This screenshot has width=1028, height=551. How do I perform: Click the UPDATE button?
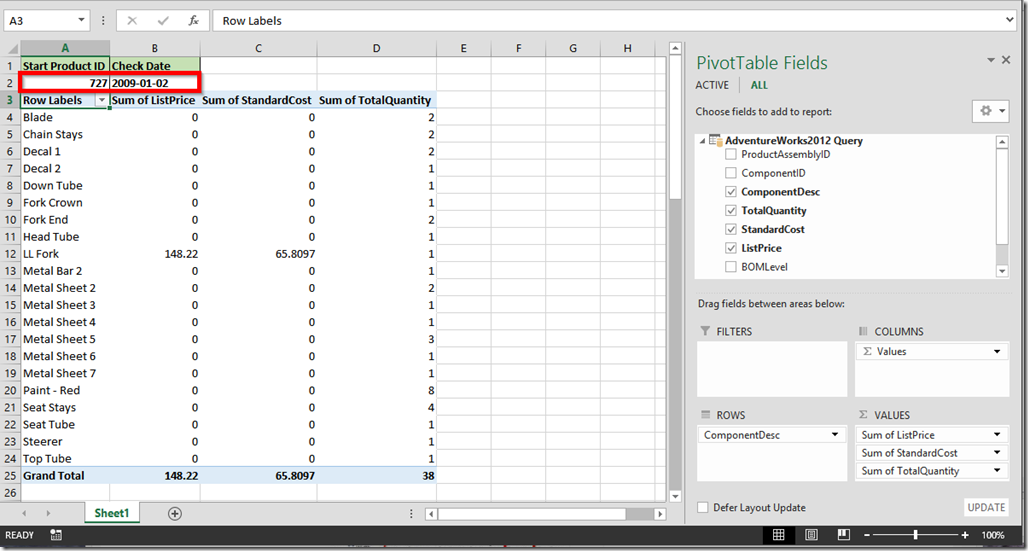(x=986, y=507)
